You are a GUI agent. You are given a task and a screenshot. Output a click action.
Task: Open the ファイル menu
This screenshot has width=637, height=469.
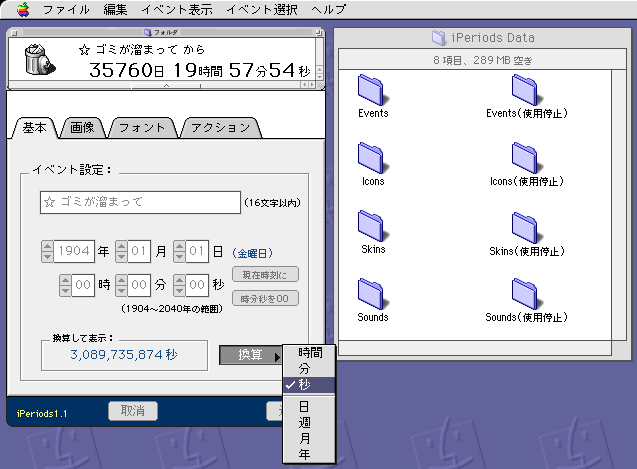[66, 9]
